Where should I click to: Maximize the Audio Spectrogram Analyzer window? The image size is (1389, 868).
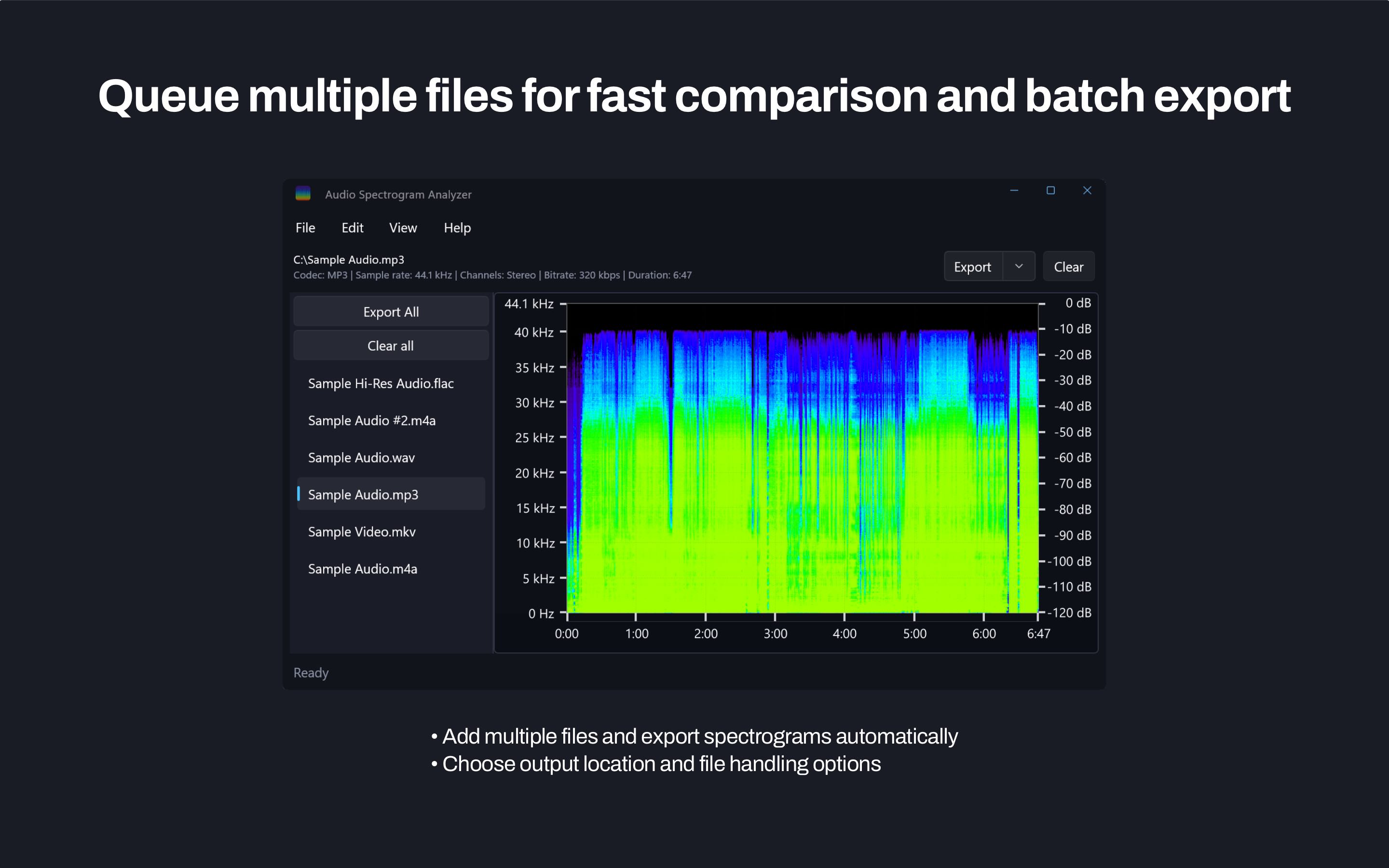[x=1050, y=190]
